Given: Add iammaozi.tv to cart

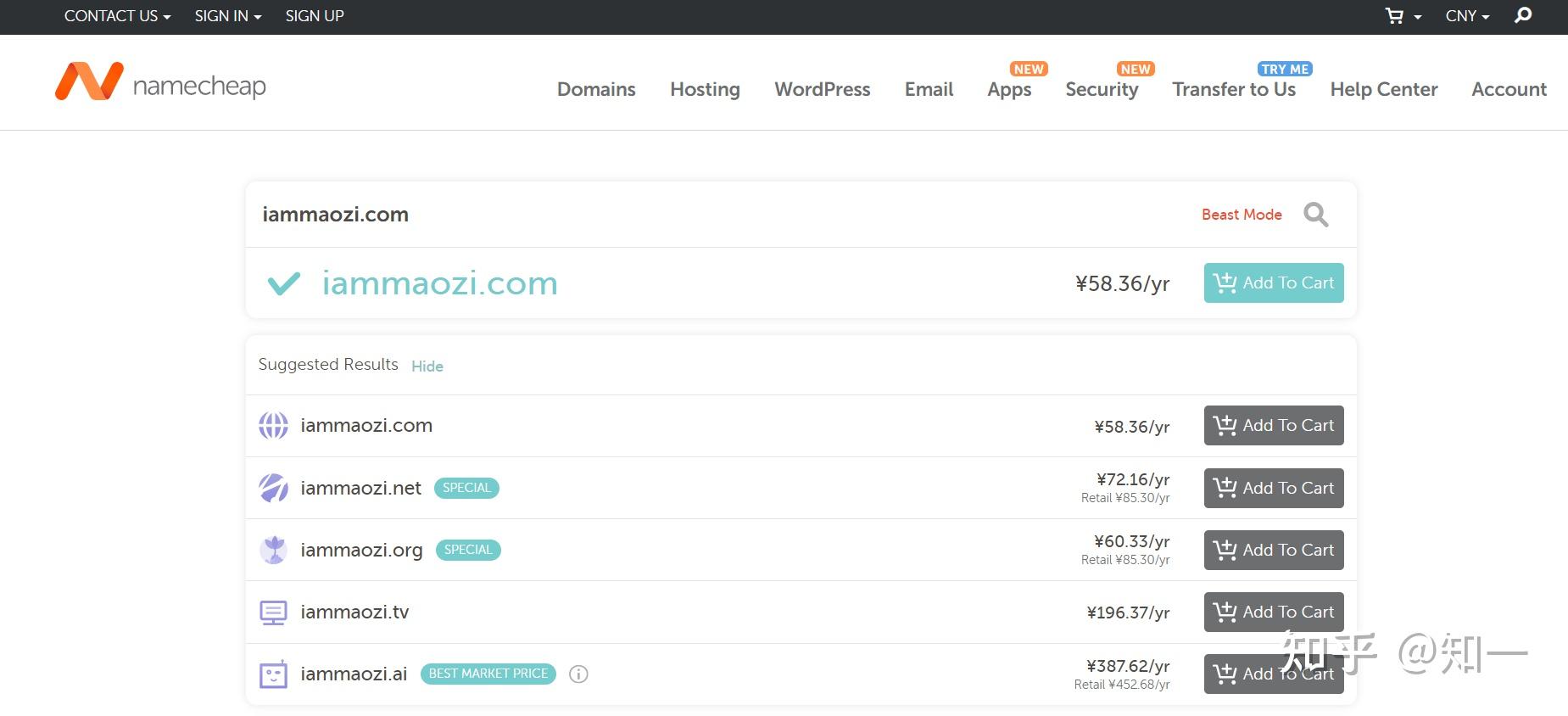Looking at the screenshot, I should tap(1274, 613).
